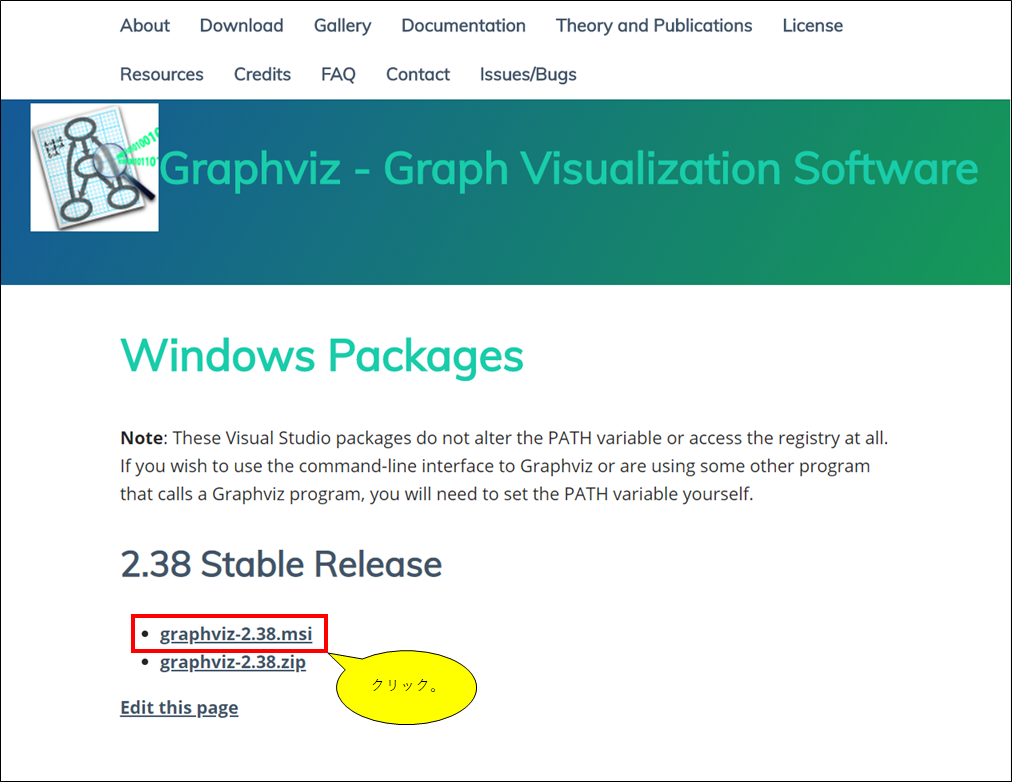Click the bold Note text

click(x=141, y=437)
